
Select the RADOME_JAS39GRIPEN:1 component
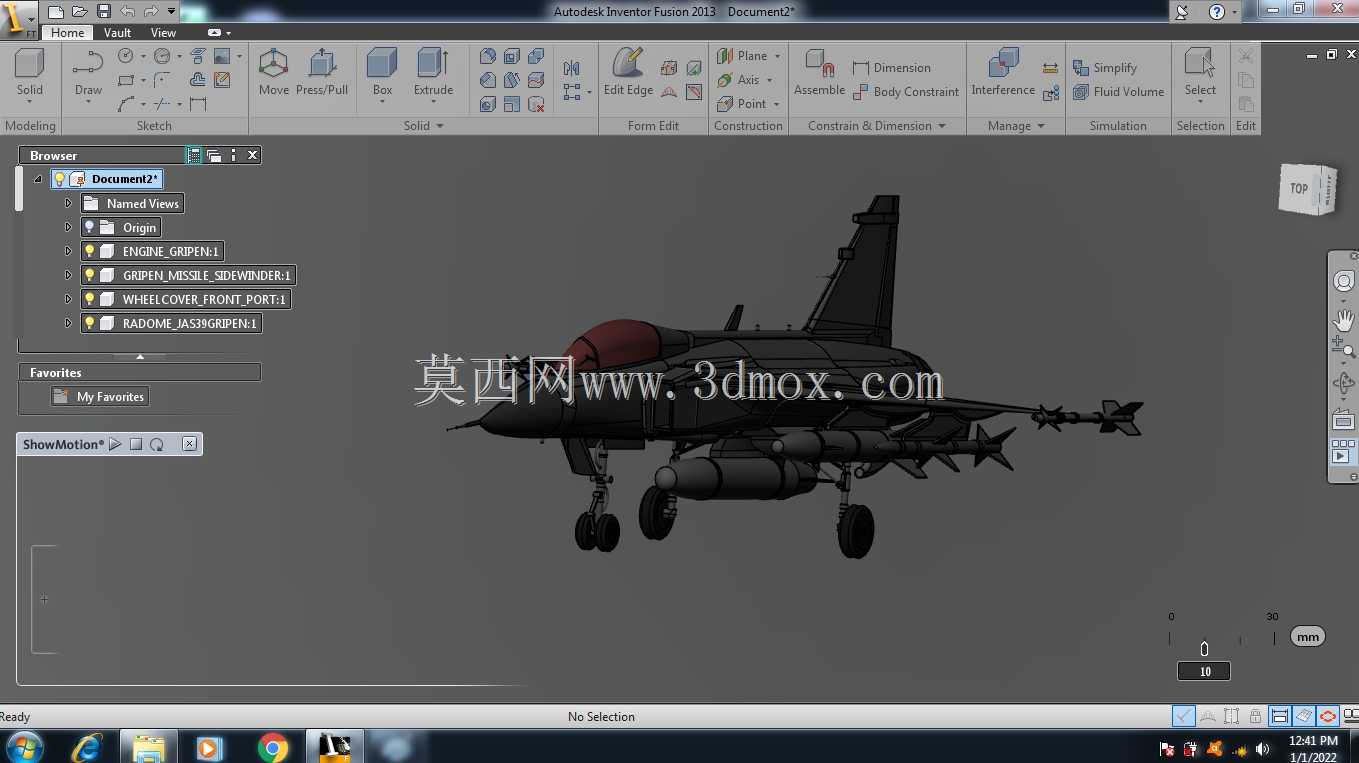(189, 323)
